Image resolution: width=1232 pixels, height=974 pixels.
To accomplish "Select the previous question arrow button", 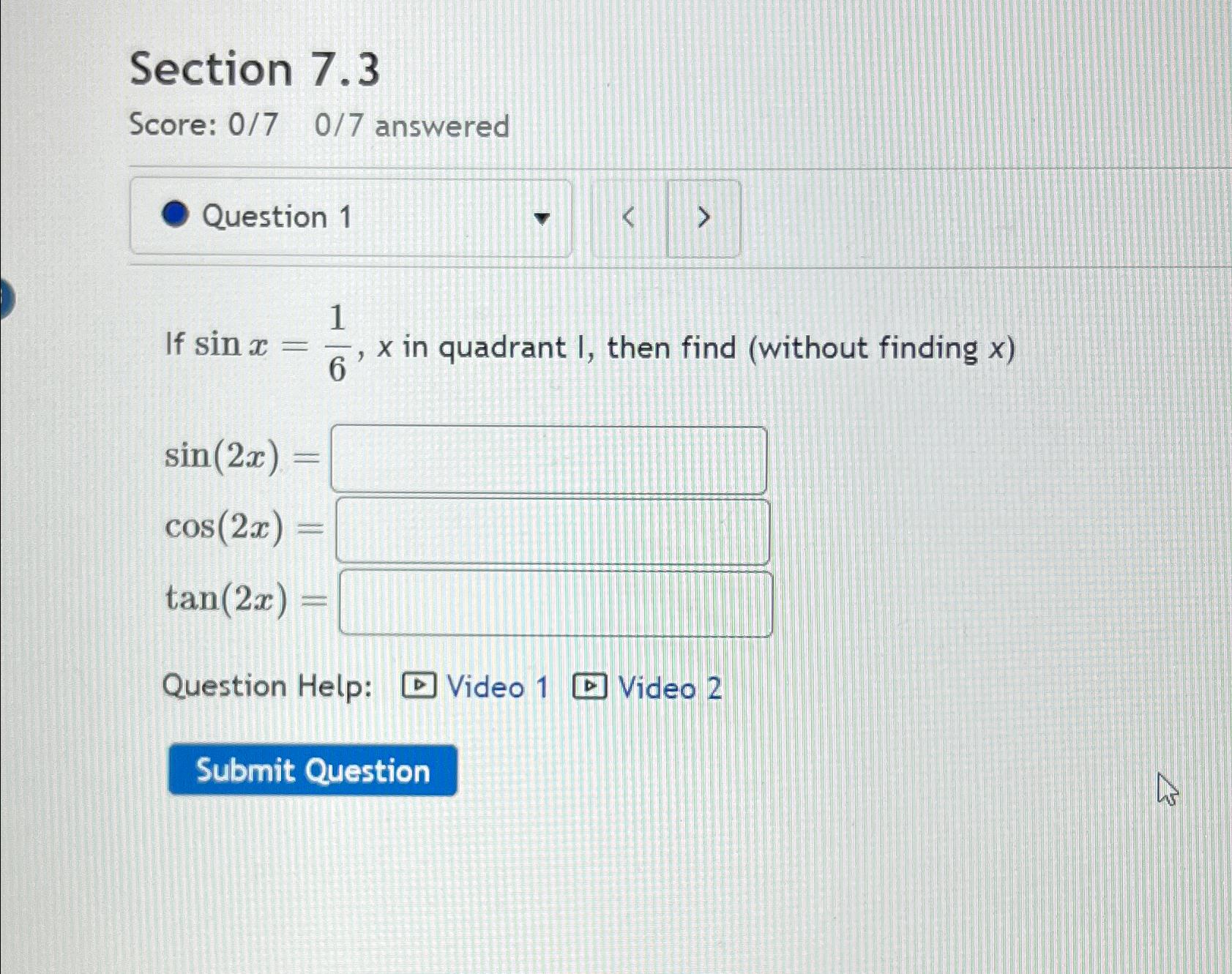I will (x=627, y=218).
